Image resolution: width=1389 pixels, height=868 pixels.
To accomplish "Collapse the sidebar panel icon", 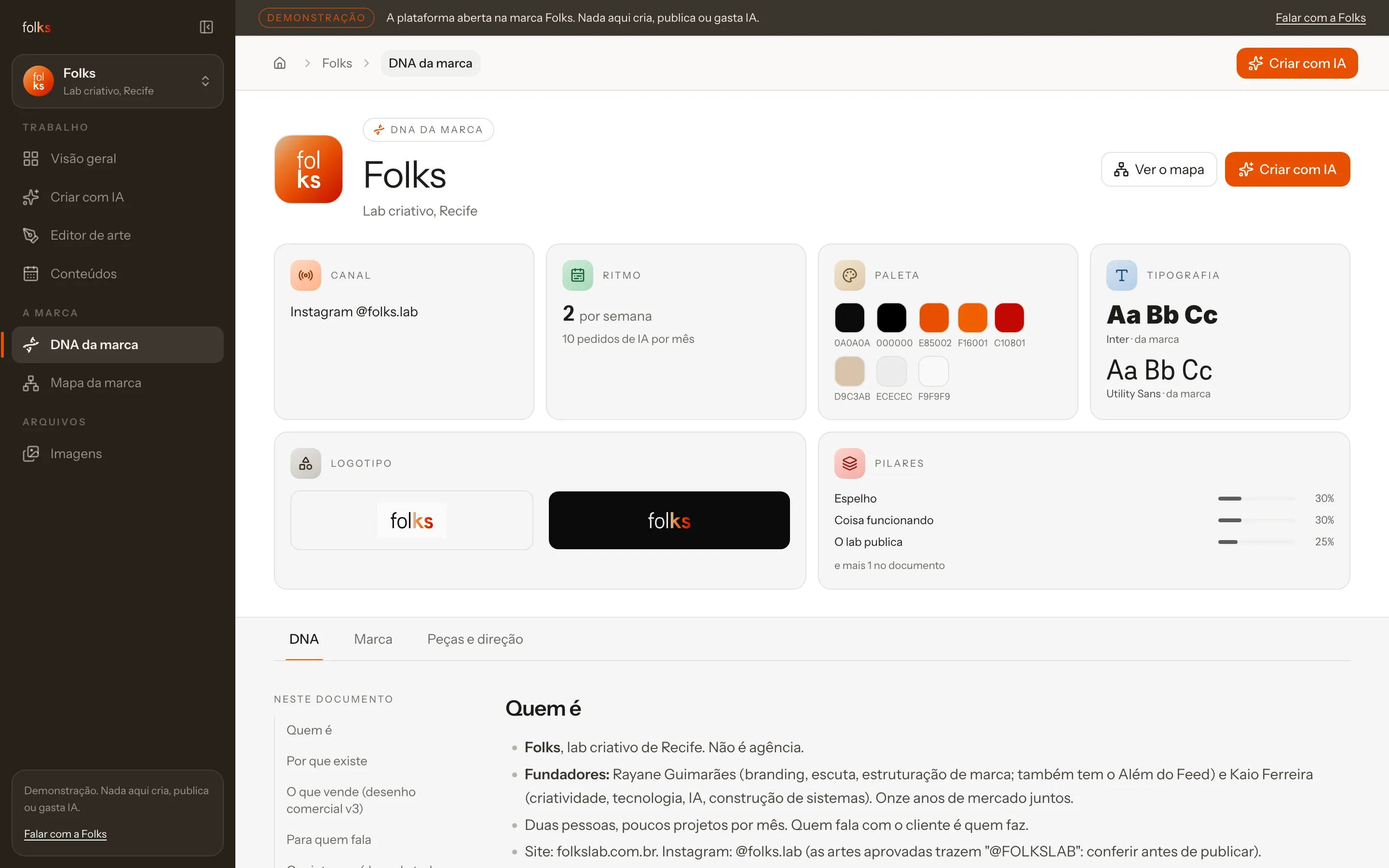I will pos(206,27).
